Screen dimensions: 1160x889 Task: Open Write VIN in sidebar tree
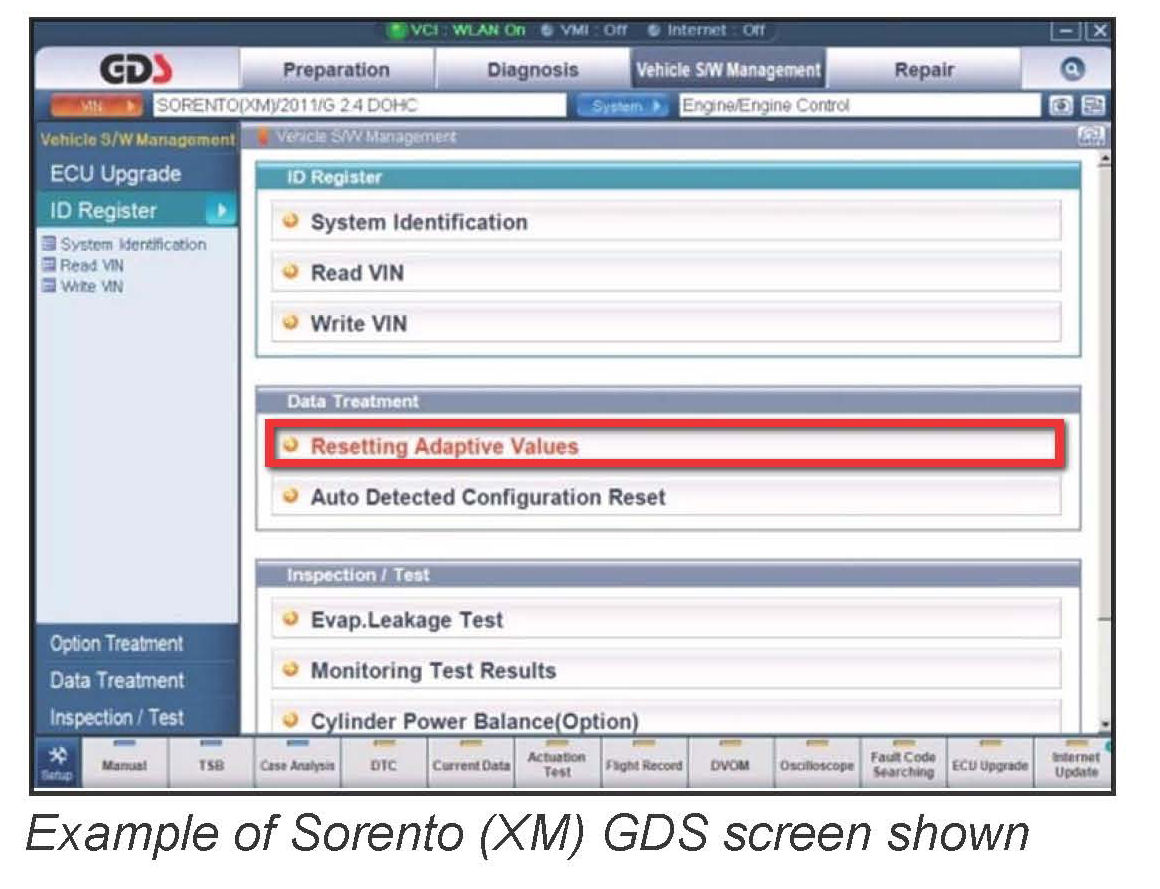[x=91, y=287]
